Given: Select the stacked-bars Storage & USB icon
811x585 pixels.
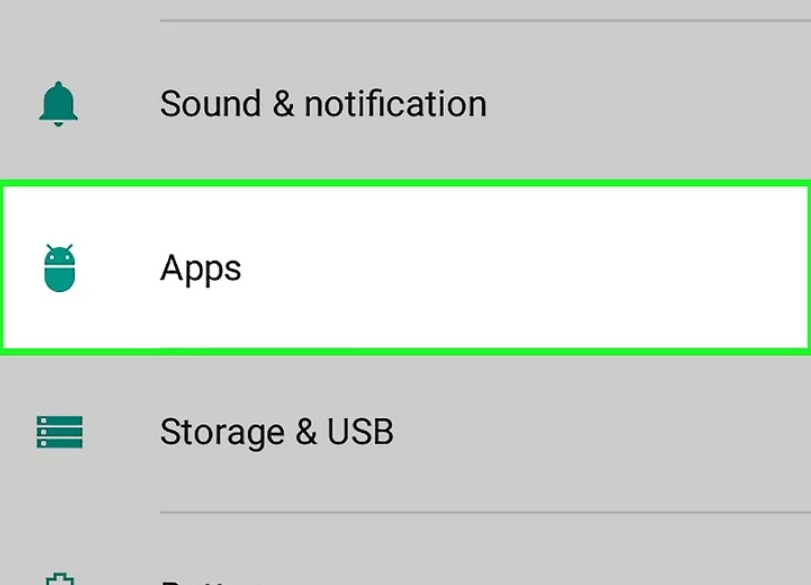Looking at the screenshot, I should [59, 432].
